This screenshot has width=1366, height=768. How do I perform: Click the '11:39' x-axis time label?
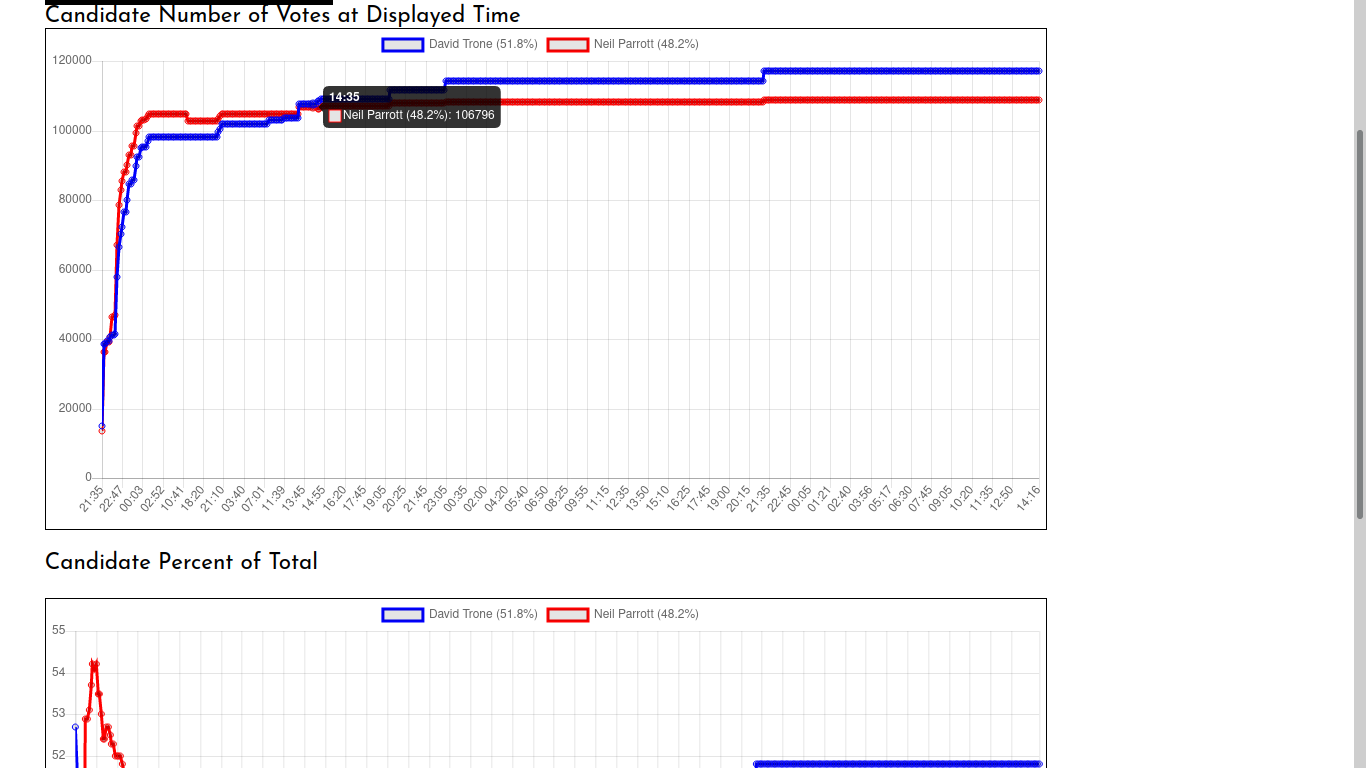click(275, 497)
